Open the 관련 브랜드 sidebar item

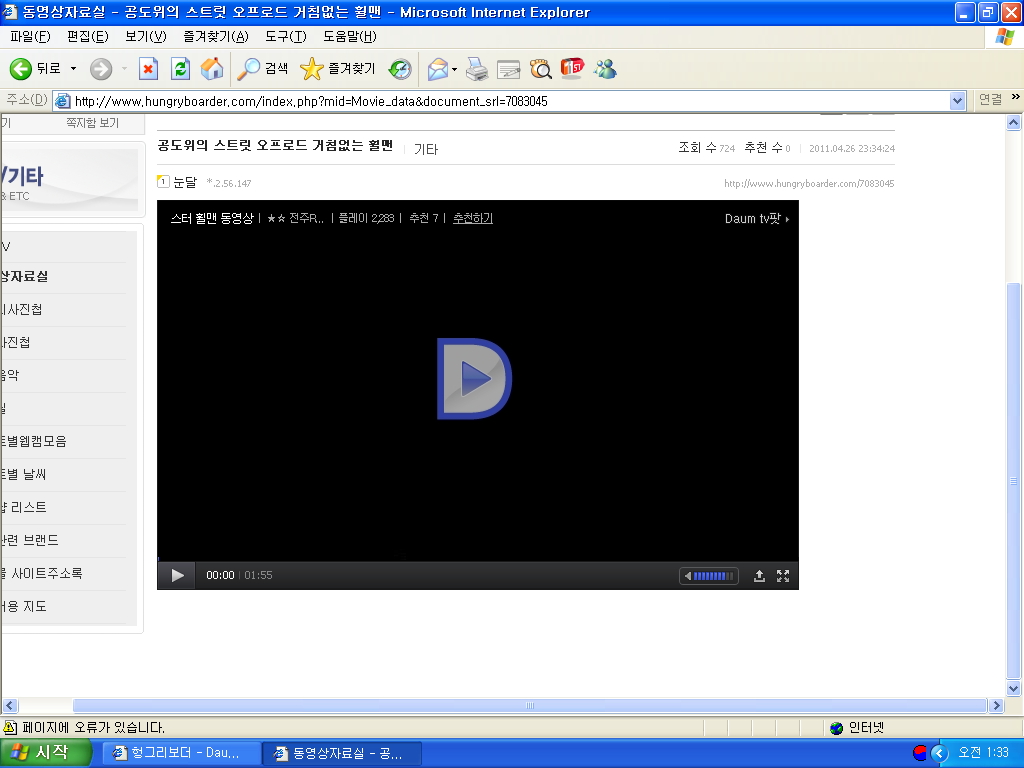point(29,540)
